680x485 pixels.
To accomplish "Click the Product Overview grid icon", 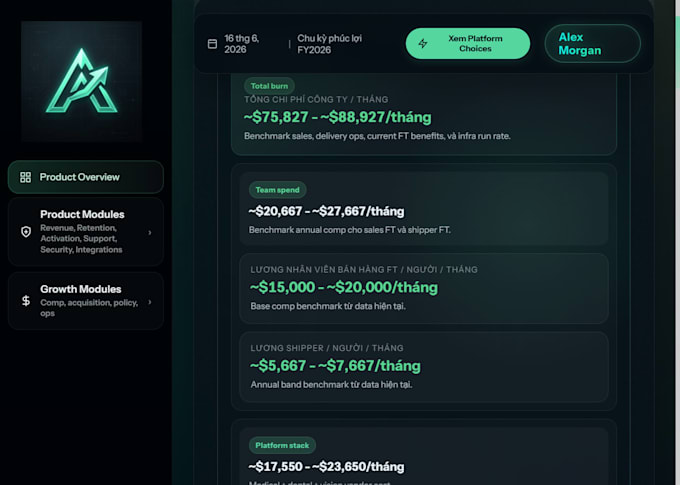I will (26, 177).
